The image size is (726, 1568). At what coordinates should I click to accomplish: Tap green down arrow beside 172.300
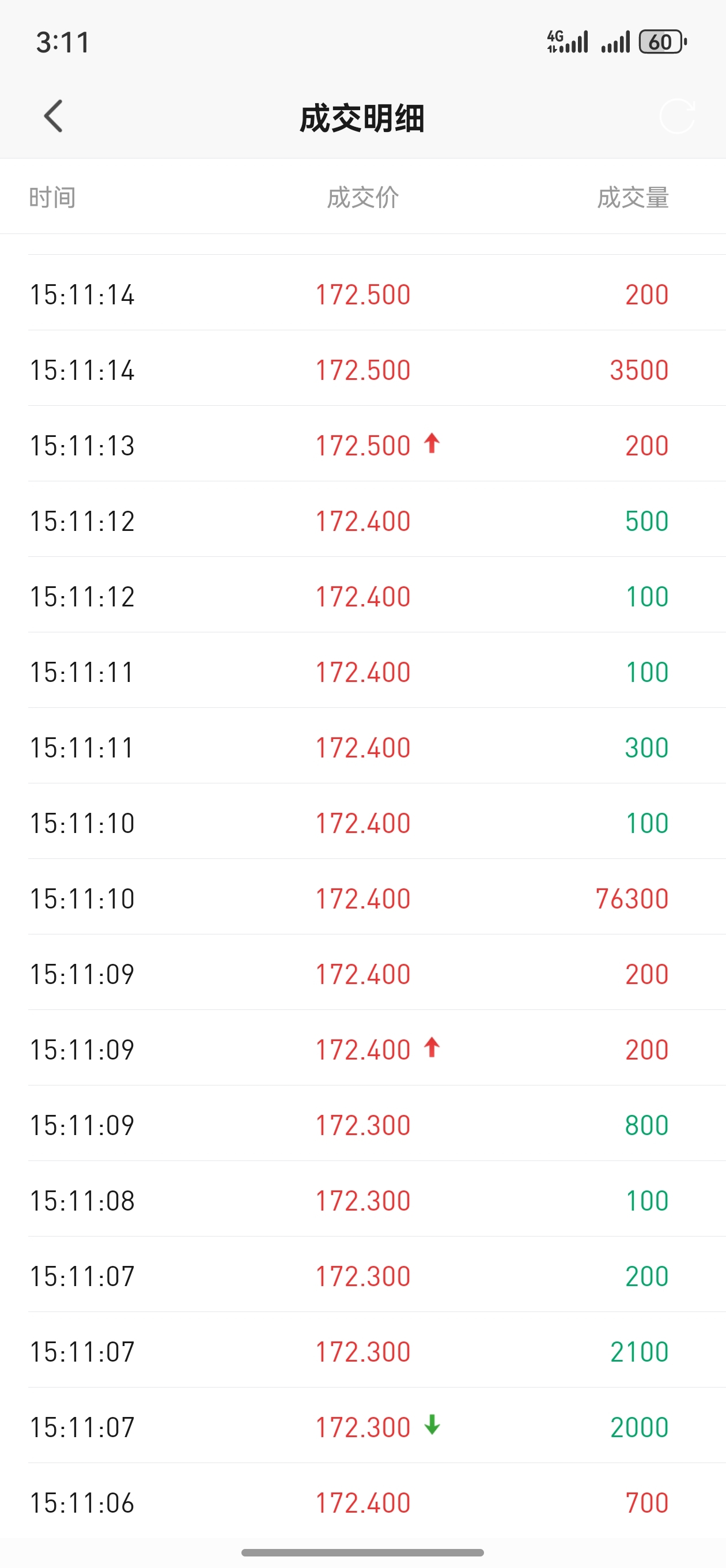point(432,1424)
